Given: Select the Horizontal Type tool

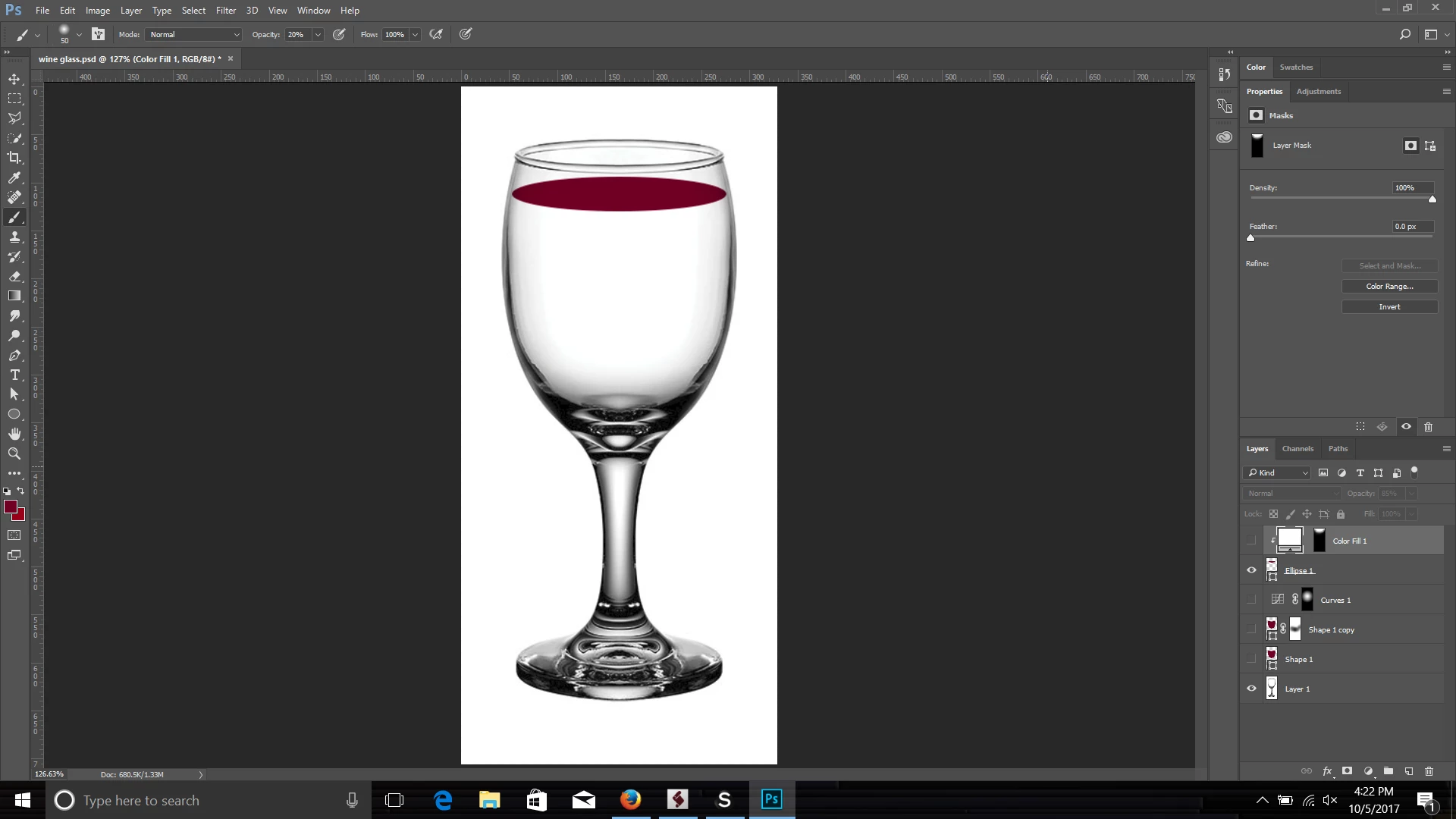Looking at the screenshot, I should (14, 375).
